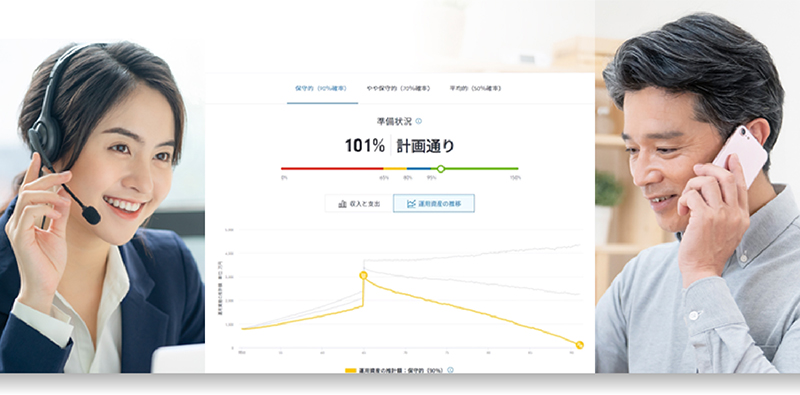Select the 保守的 (90%確率) tab
This screenshot has height=395, width=800.
pos(321,88)
